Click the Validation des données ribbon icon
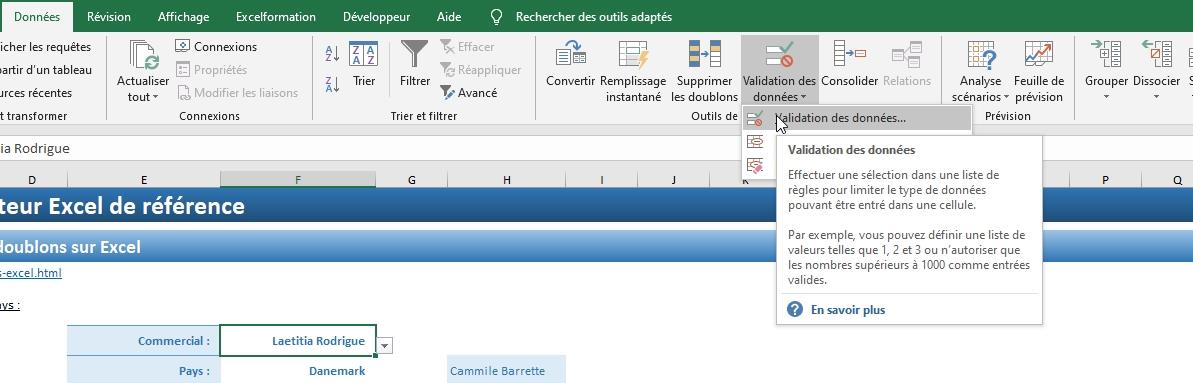 (779, 55)
